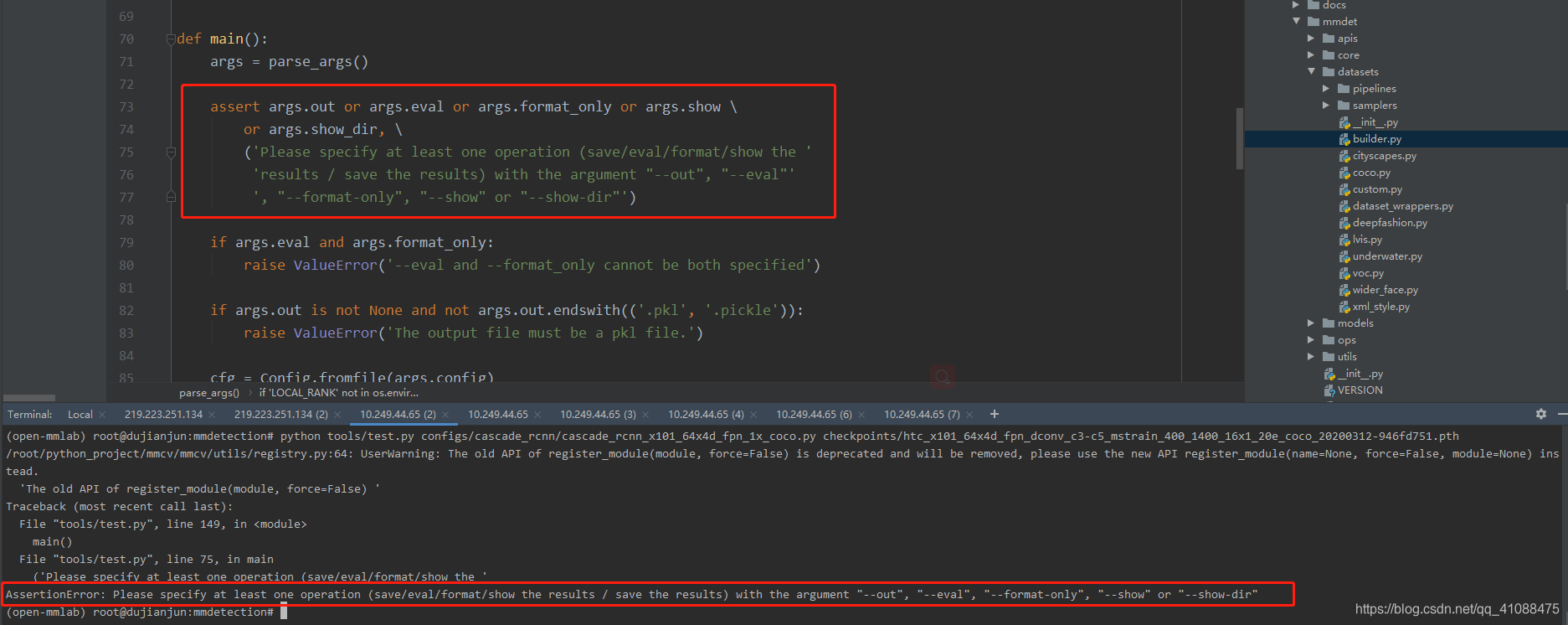Expand the pipelines folder arrow
Screen dimensions: 1568x625
(1326, 89)
